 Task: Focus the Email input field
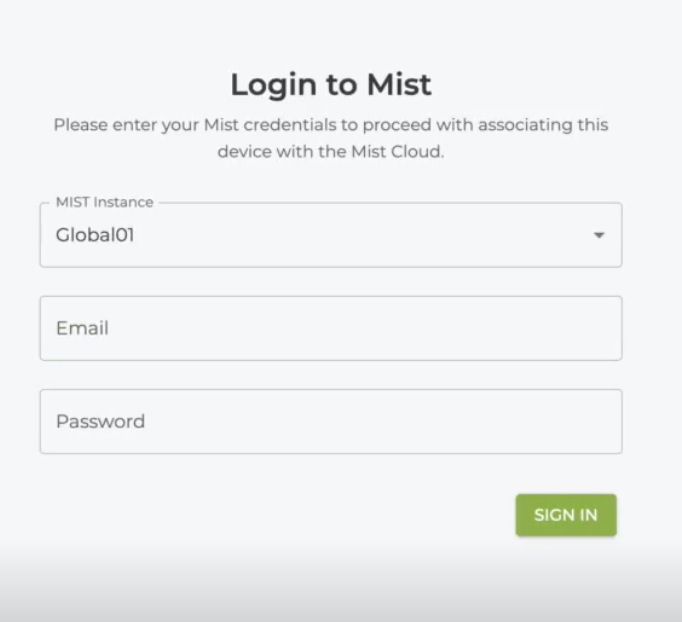click(330, 328)
